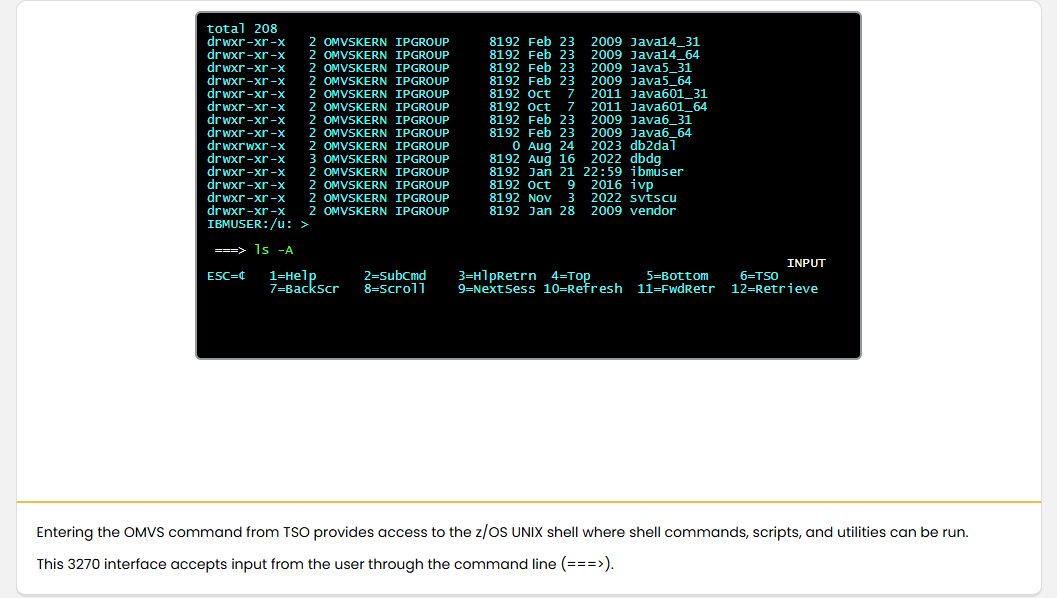Viewport: 1057px width, 598px height.
Task: Click the dbdg directory name
Action: (x=646, y=159)
